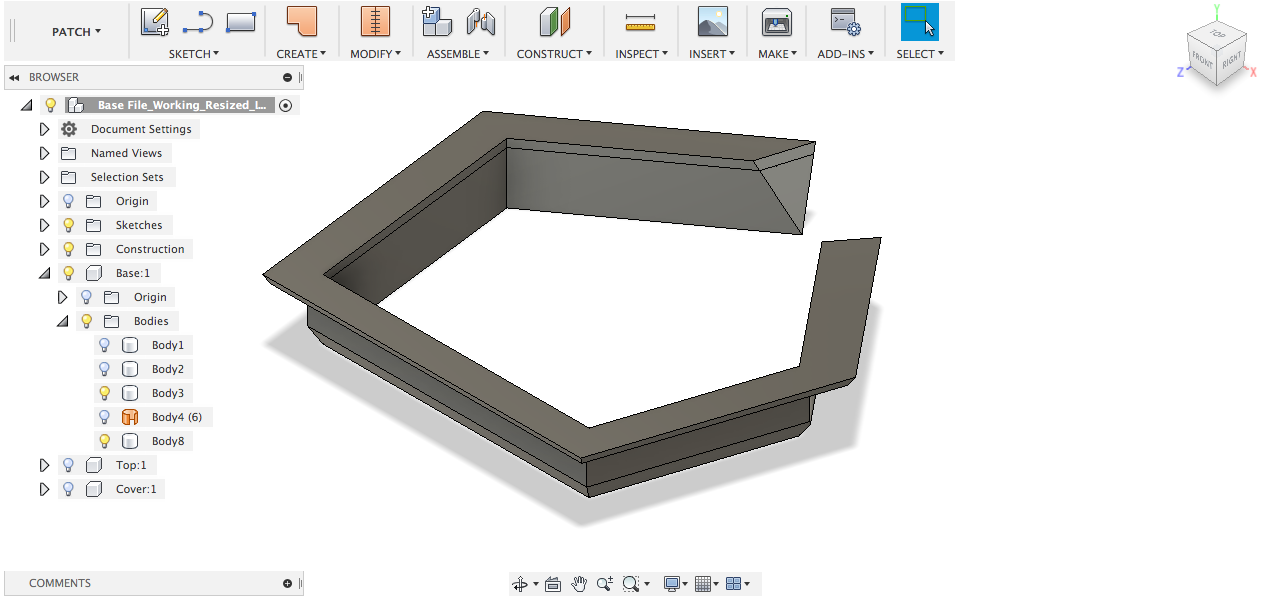Select Cover:1 component in browser
Viewport: 1270px width, 600px height.
coord(136,489)
